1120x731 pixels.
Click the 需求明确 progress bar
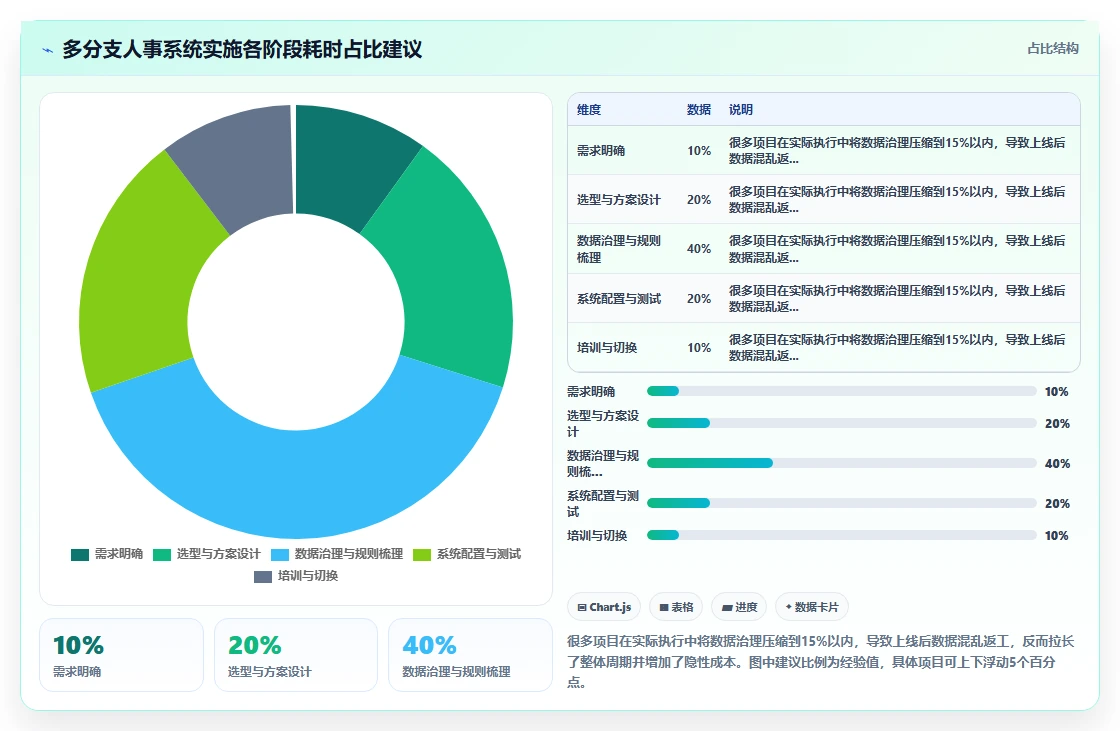click(x=841, y=392)
